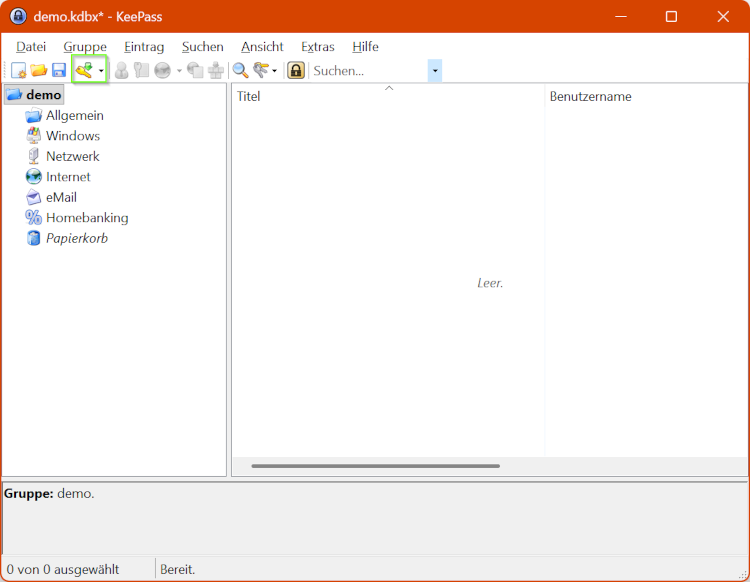Select the Homebanking group
Viewport: 750px width, 582px height.
(x=87, y=218)
